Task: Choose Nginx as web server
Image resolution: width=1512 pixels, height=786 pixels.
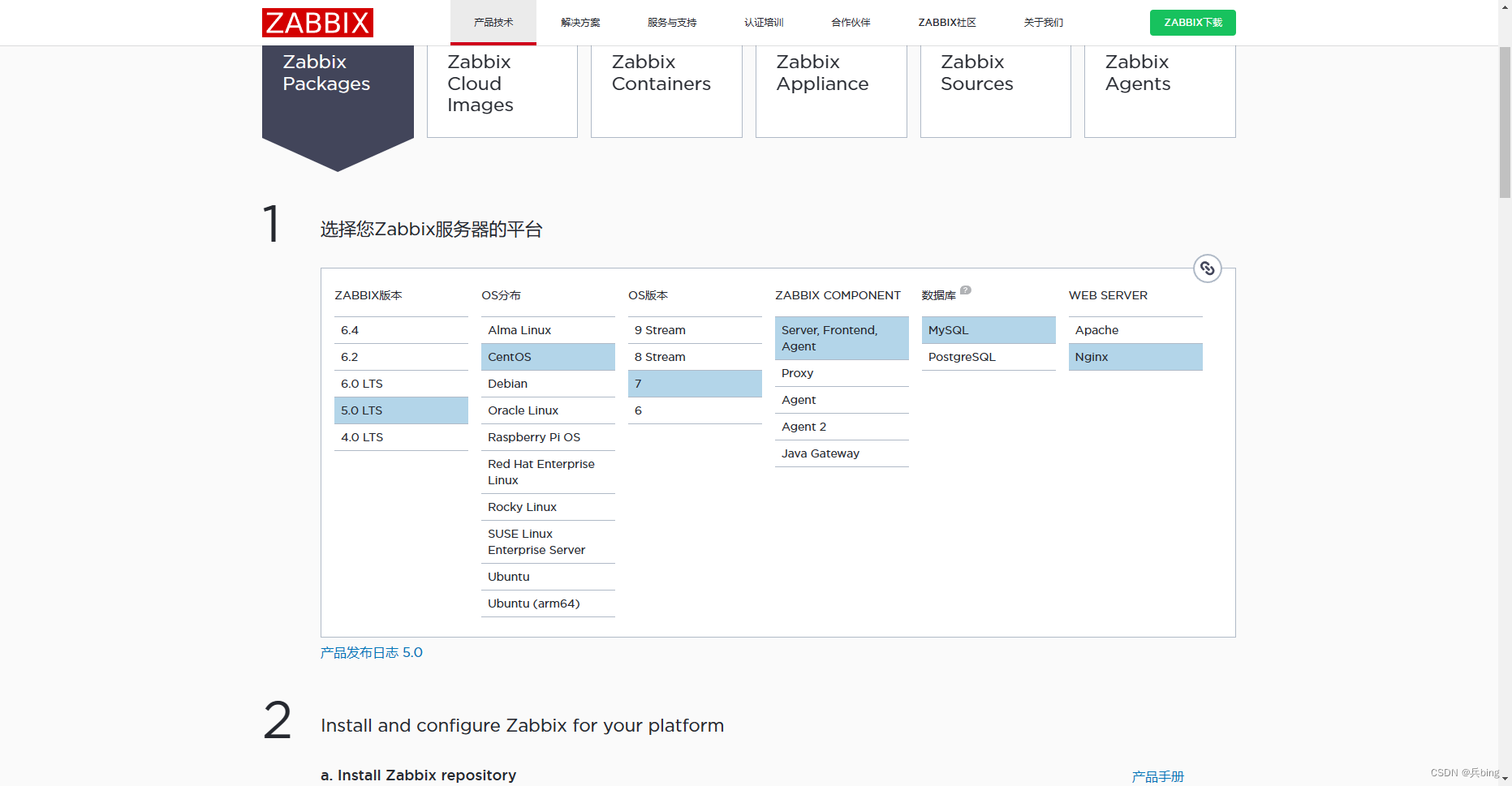Action: [x=1135, y=357]
